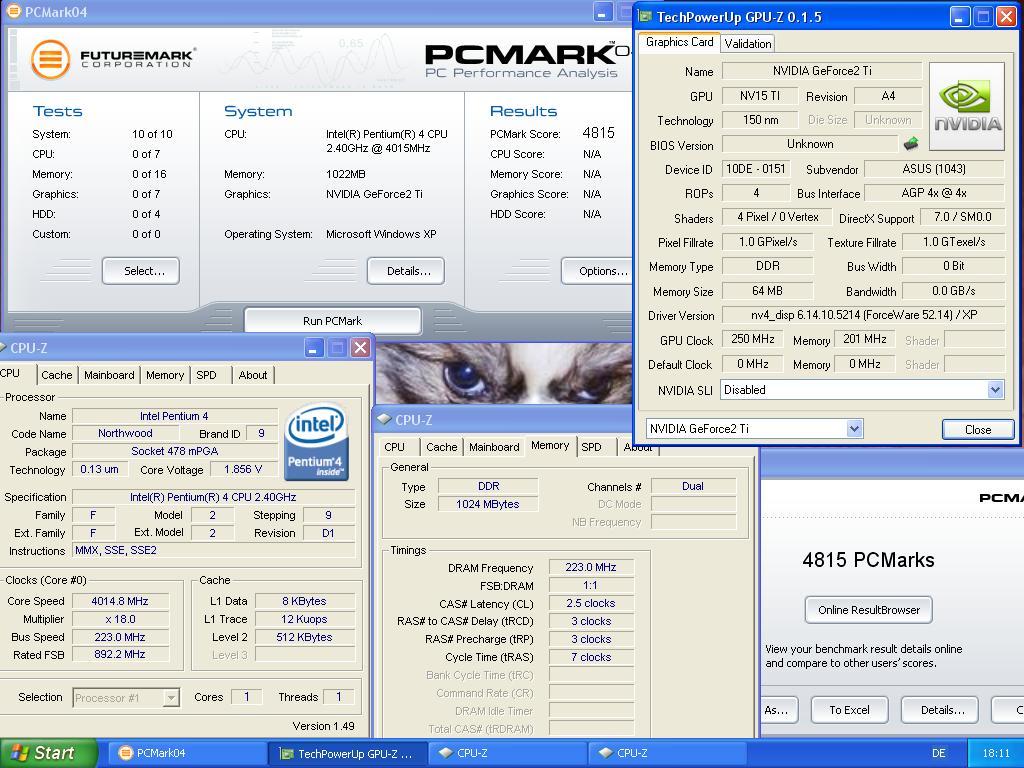Click the Memory Size value 64 MB in GPU-Z
This screenshot has width=1024, height=768.
(767, 291)
